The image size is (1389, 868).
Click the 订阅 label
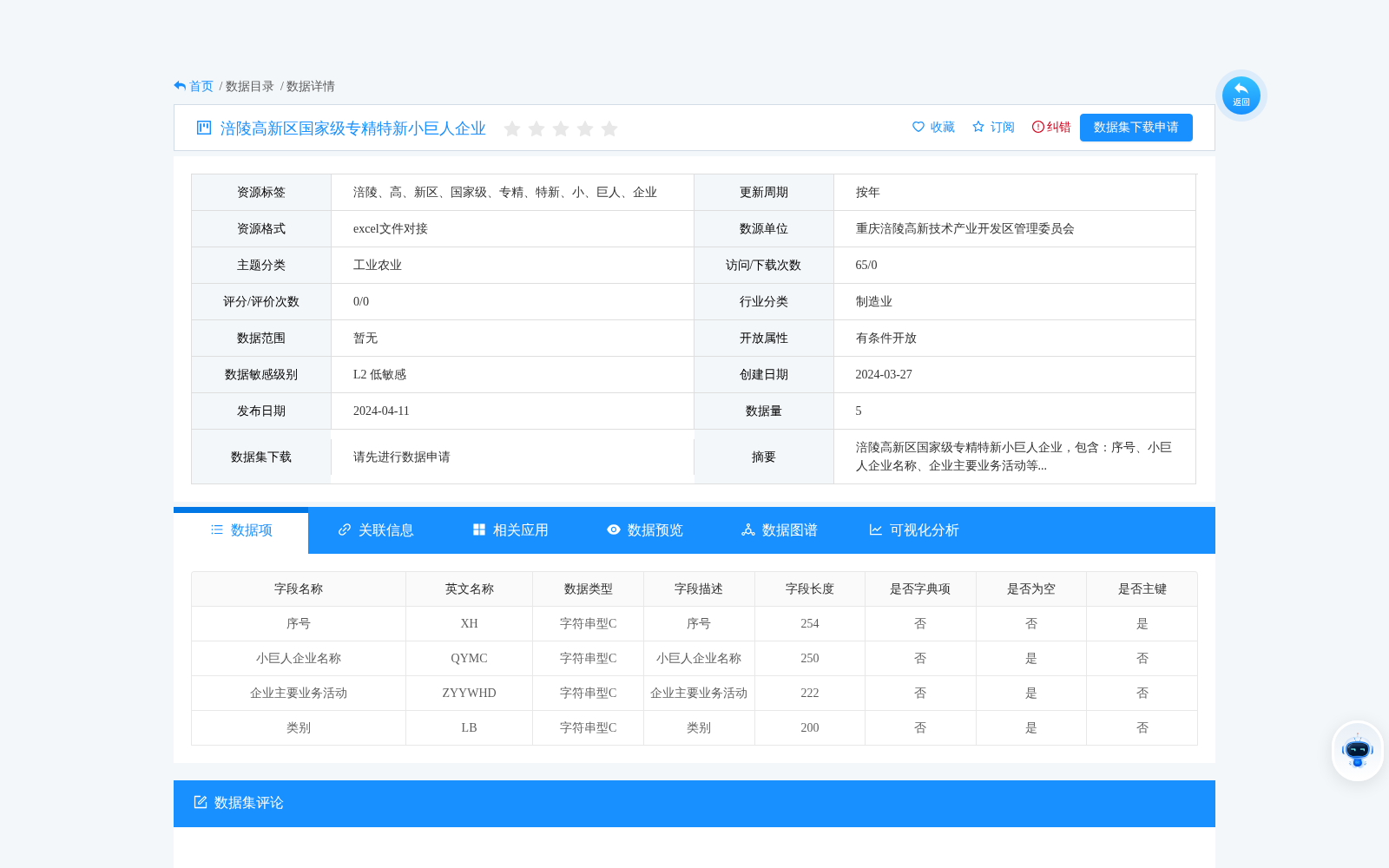click(x=1003, y=127)
